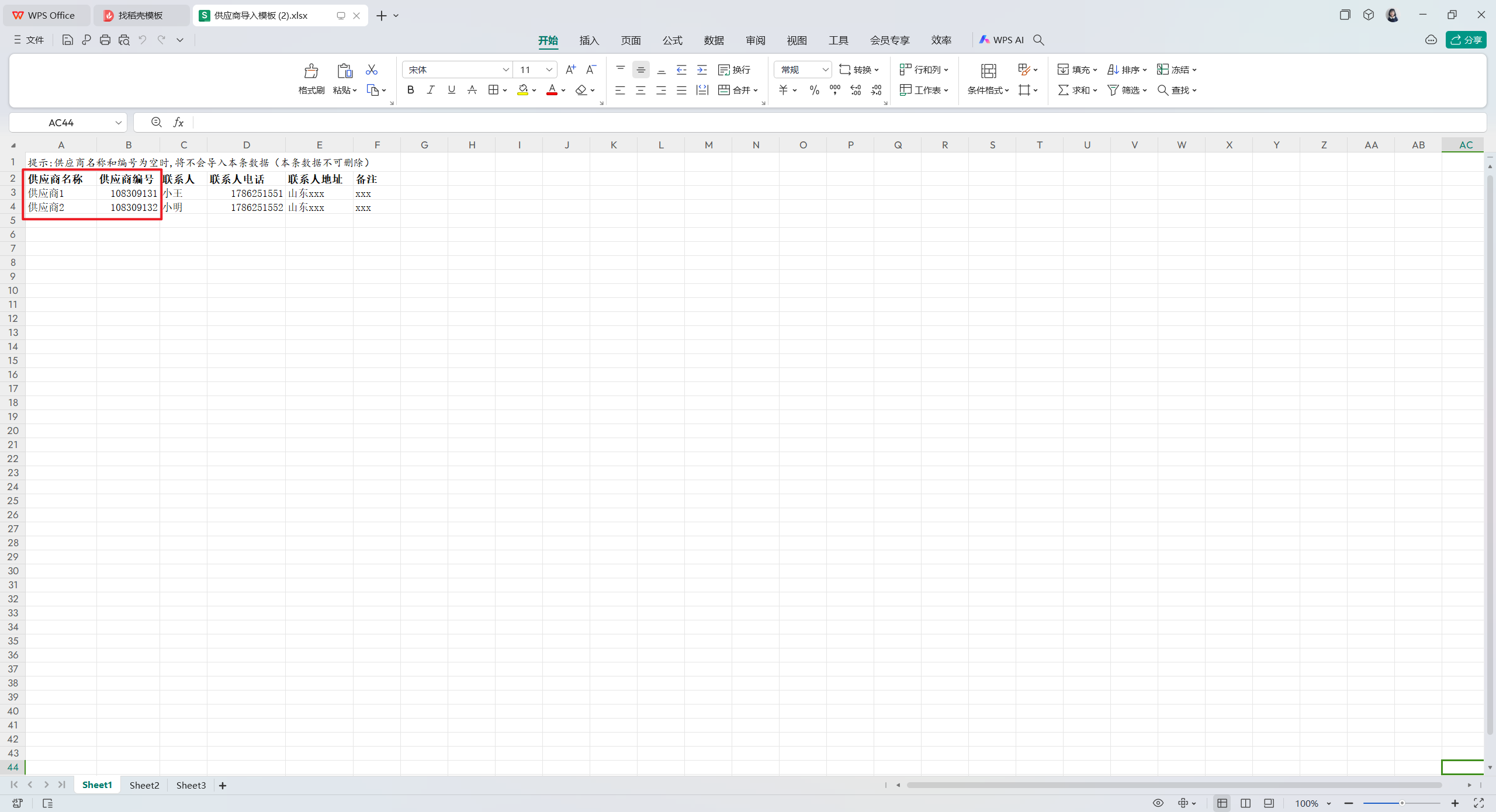This screenshot has height=812, width=1496.
Task: Switch to Normal view in status bar
Action: tap(1222, 803)
